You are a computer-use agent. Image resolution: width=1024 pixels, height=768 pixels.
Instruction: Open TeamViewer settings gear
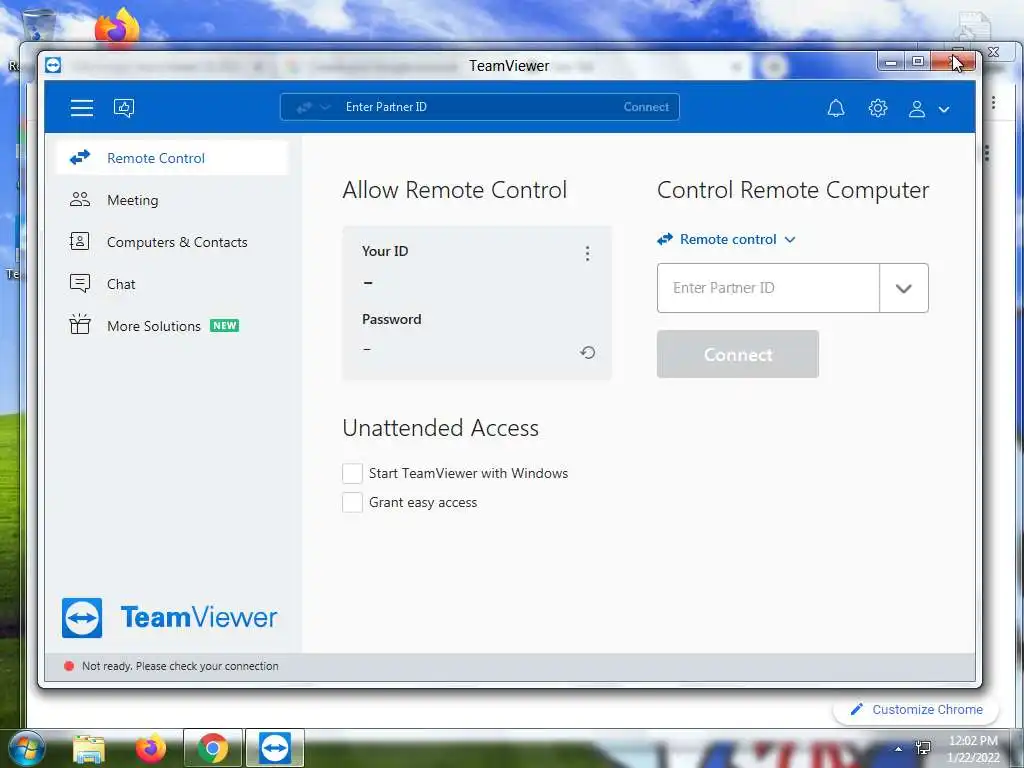878,108
